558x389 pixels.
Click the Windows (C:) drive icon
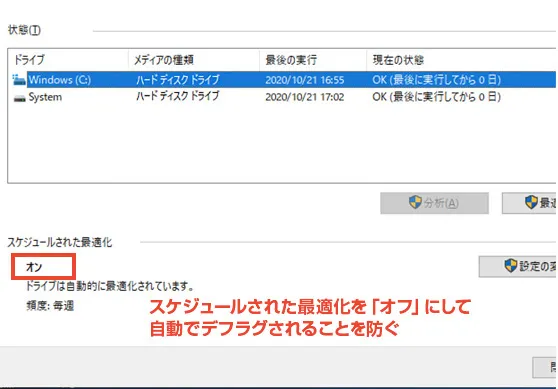click(19, 80)
